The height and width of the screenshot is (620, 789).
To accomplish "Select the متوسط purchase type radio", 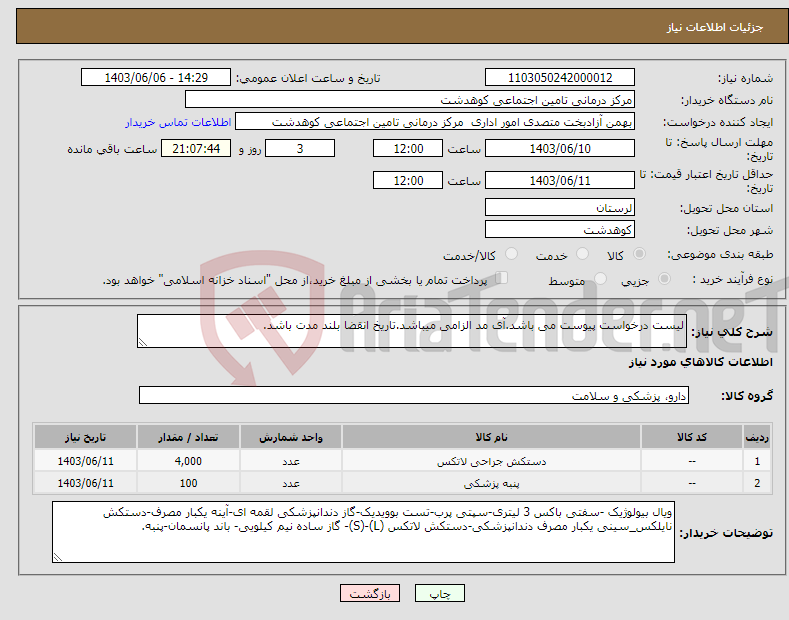I will coord(600,278).
